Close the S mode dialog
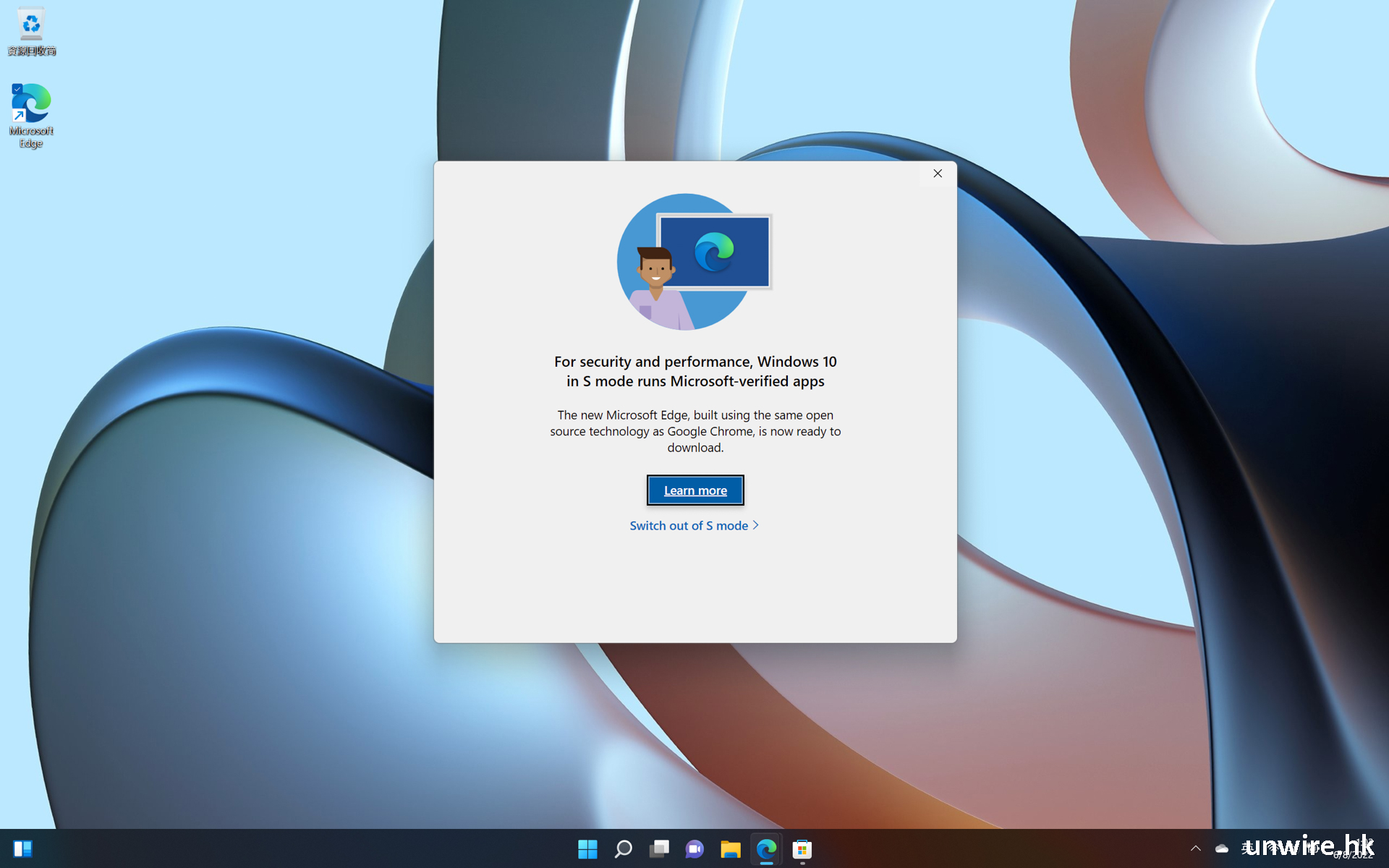The height and width of the screenshot is (868, 1389). (x=937, y=174)
